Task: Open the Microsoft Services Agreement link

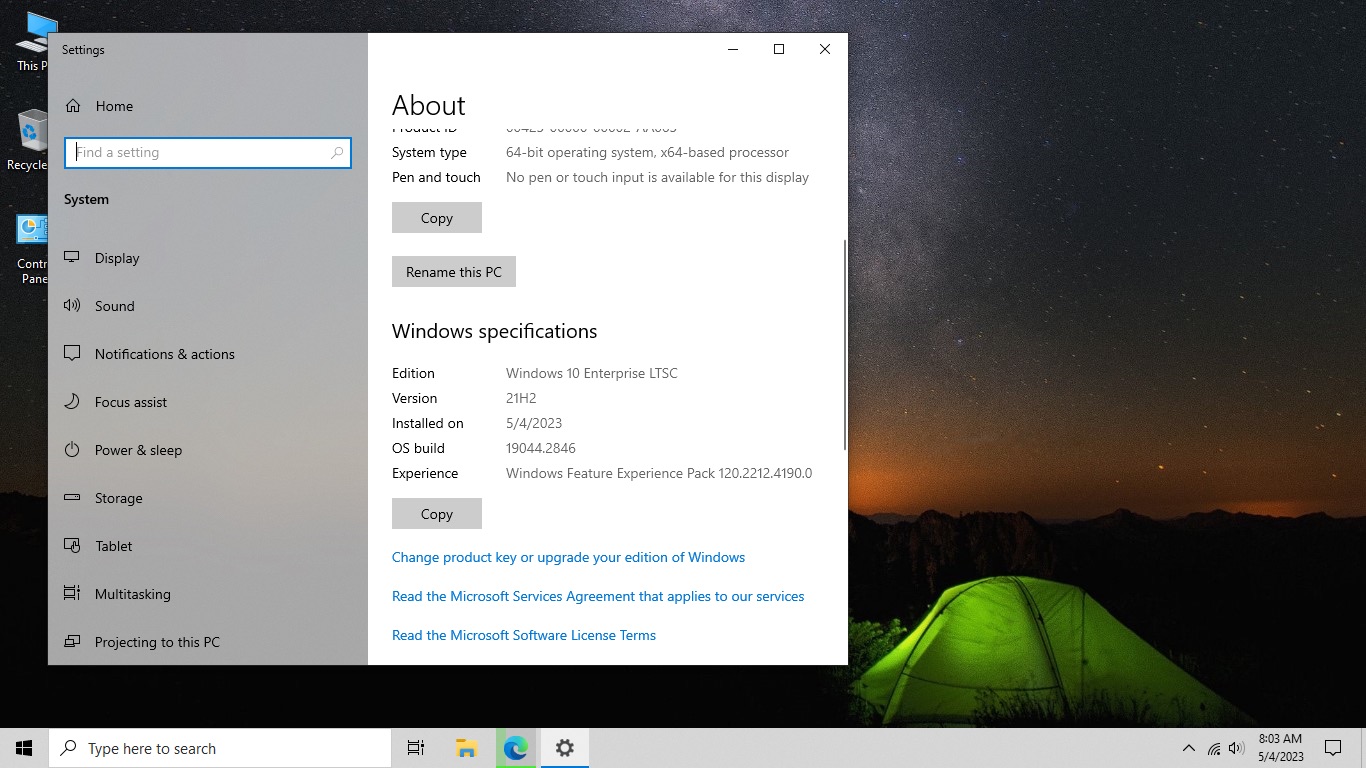Action: [598, 596]
